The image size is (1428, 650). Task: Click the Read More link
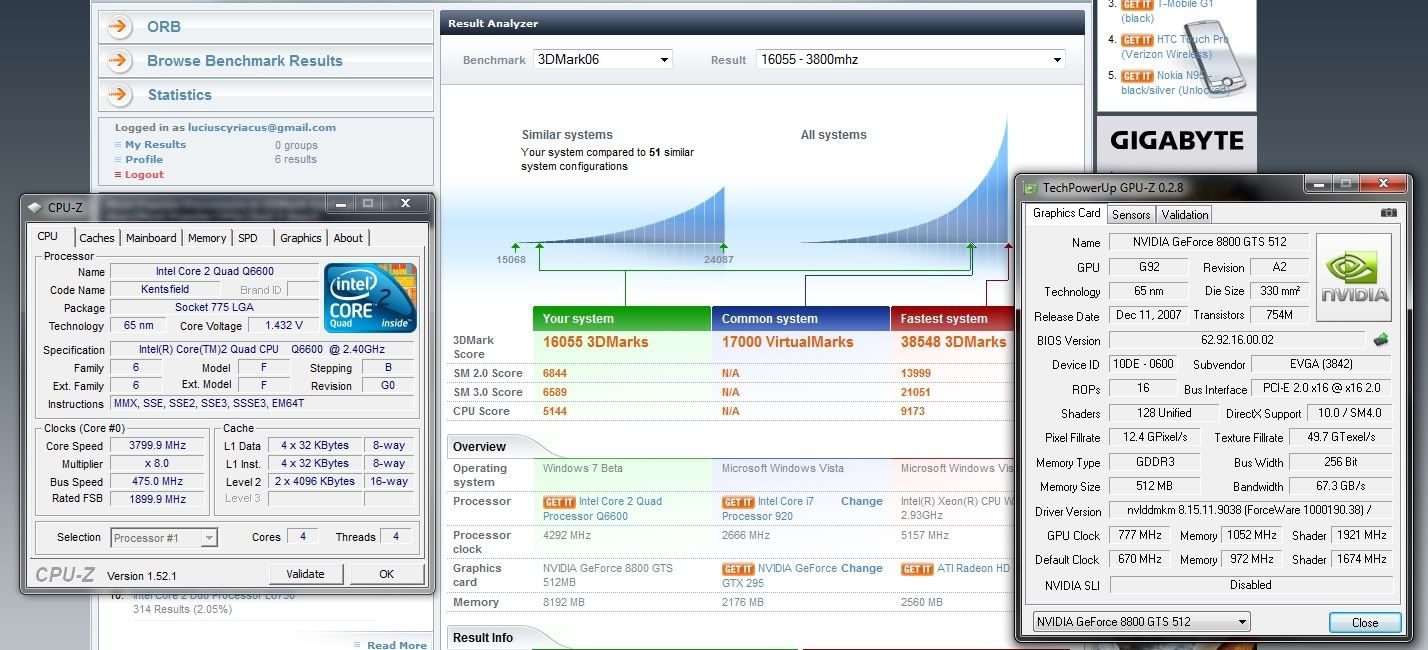click(397, 645)
